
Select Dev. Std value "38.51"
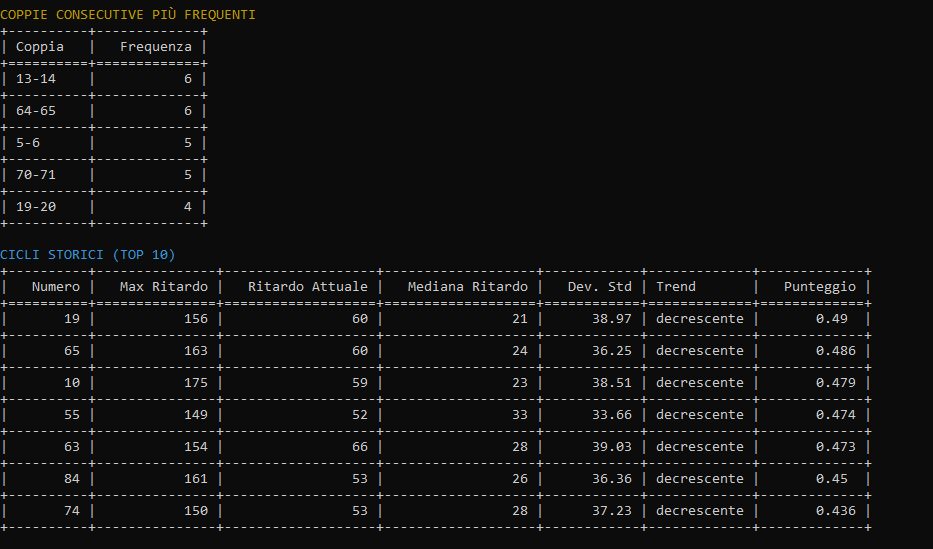[612, 383]
